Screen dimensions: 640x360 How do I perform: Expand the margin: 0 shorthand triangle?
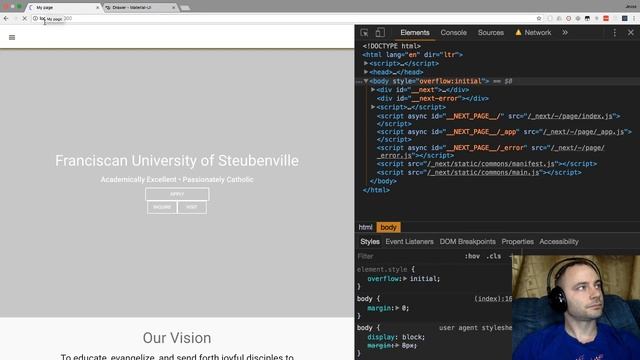pos(397,308)
